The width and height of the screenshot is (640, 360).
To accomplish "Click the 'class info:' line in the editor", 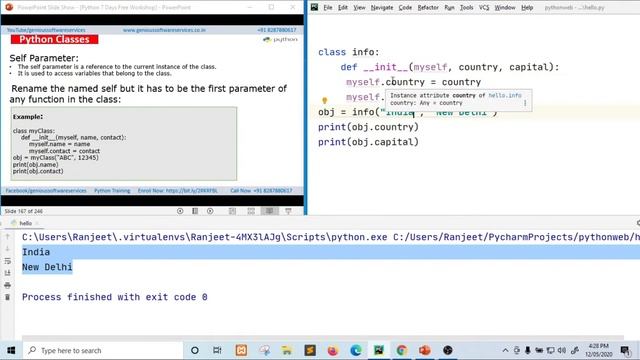I will 349,52.
